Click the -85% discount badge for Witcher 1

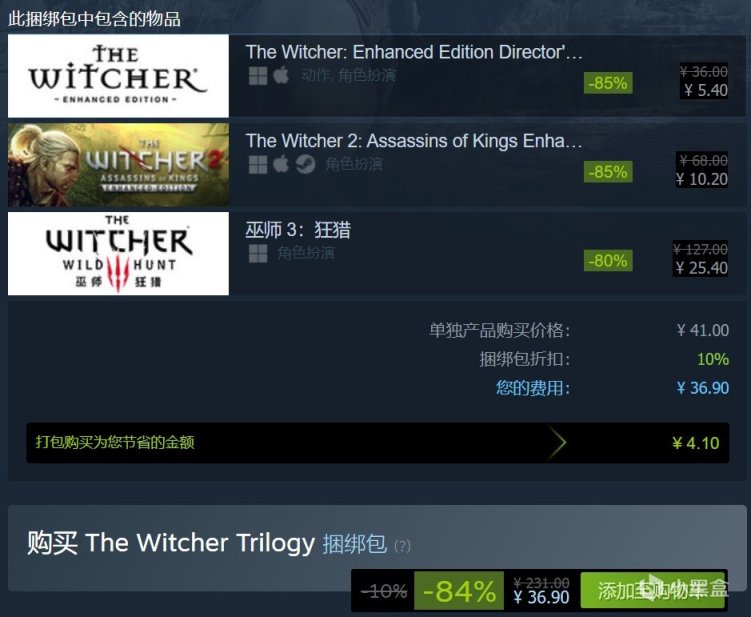608,83
